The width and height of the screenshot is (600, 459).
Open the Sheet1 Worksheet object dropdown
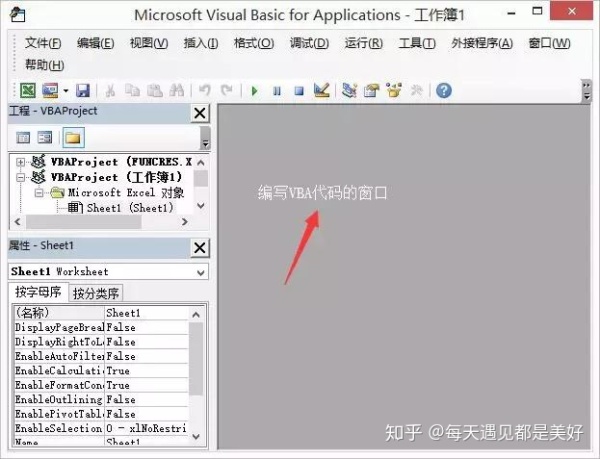(x=201, y=272)
